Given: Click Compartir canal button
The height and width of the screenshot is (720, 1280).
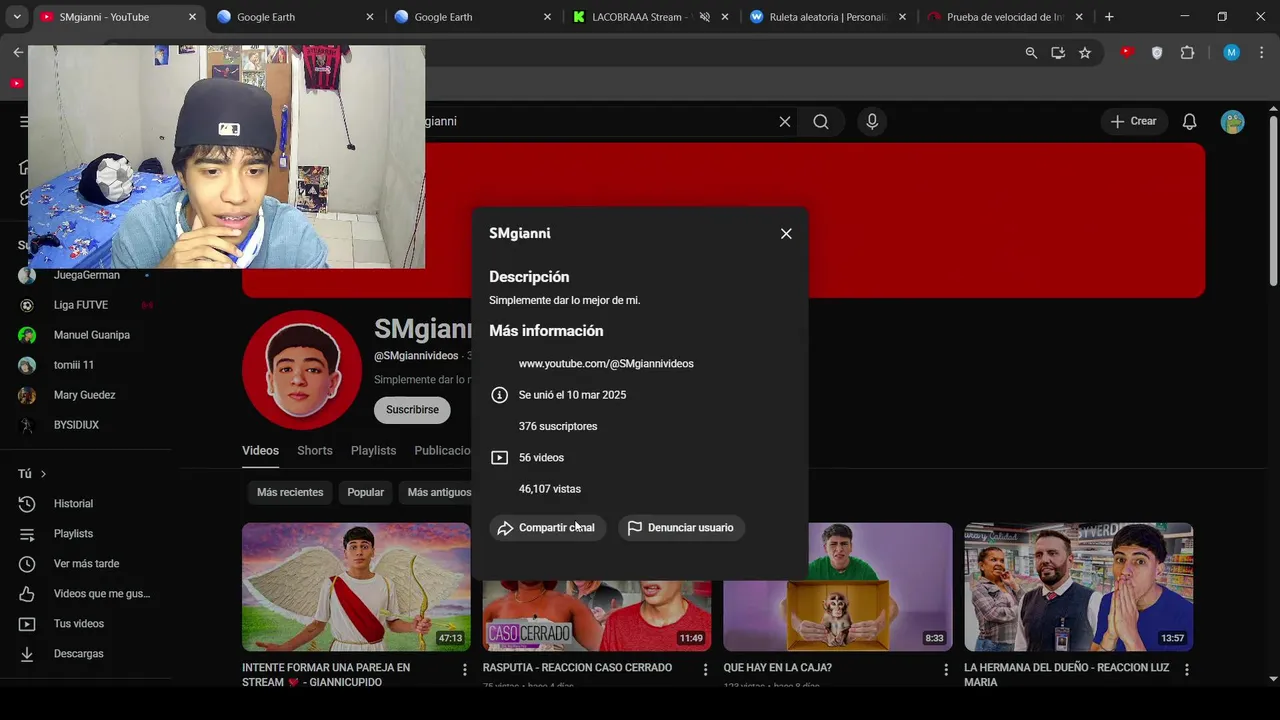Looking at the screenshot, I should point(547,528).
